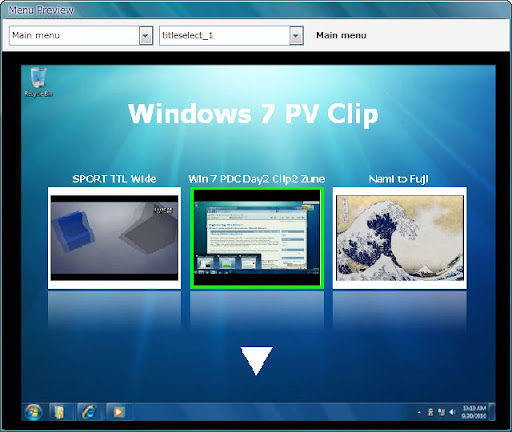Click the volume speaker tray icon
Image resolution: width=512 pixels, height=432 pixels.
[452, 412]
